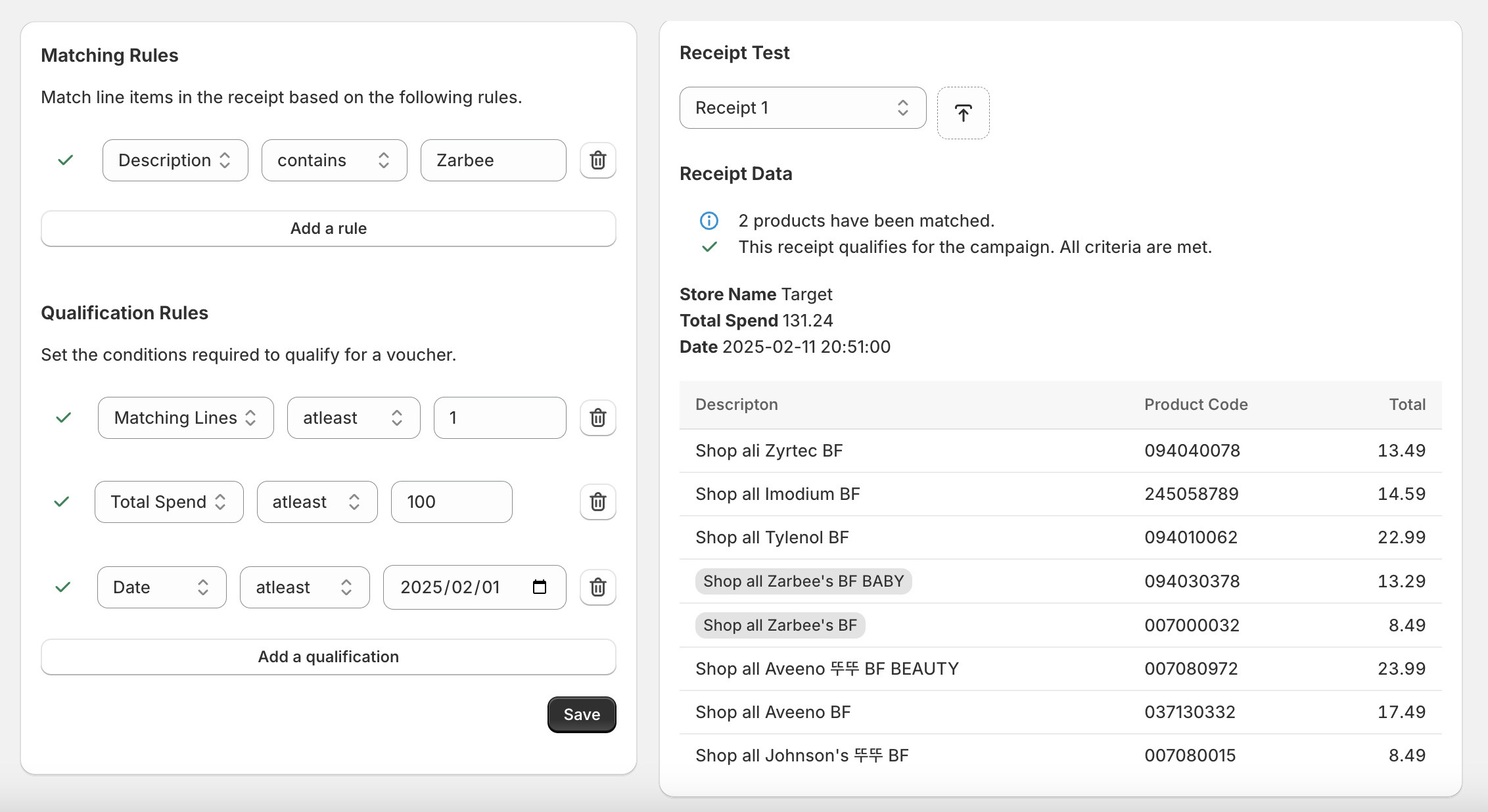The image size is (1488, 812).
Task: Click the Add a rule button
Action: (x=329, y=229)
